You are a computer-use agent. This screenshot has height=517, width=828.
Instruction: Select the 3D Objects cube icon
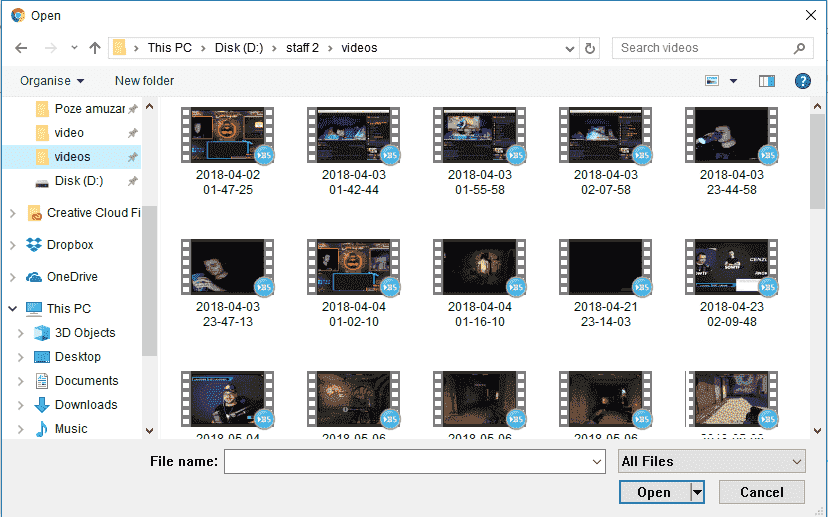[x=42, y=333]
